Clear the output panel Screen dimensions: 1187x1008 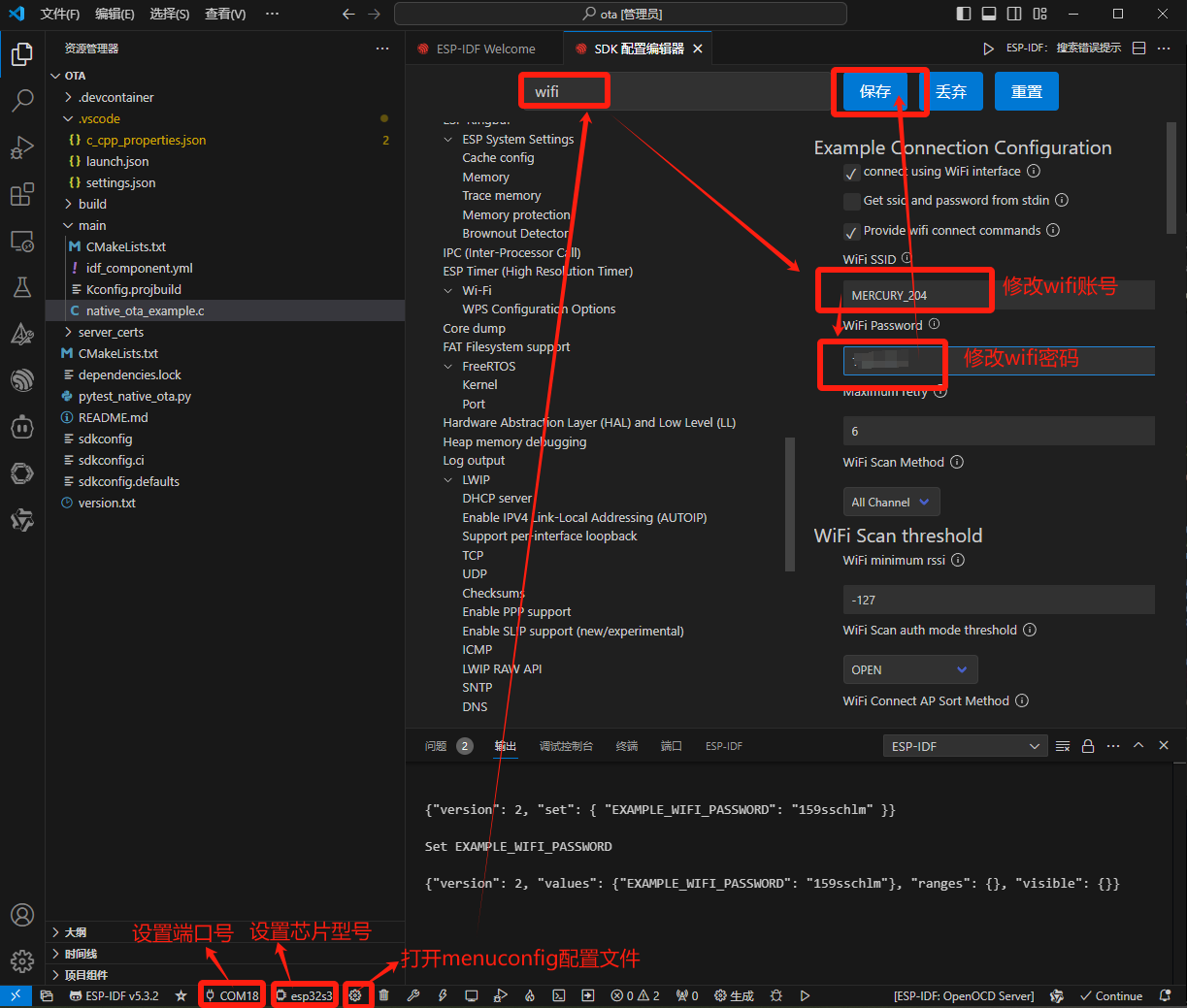(1063, 746)
